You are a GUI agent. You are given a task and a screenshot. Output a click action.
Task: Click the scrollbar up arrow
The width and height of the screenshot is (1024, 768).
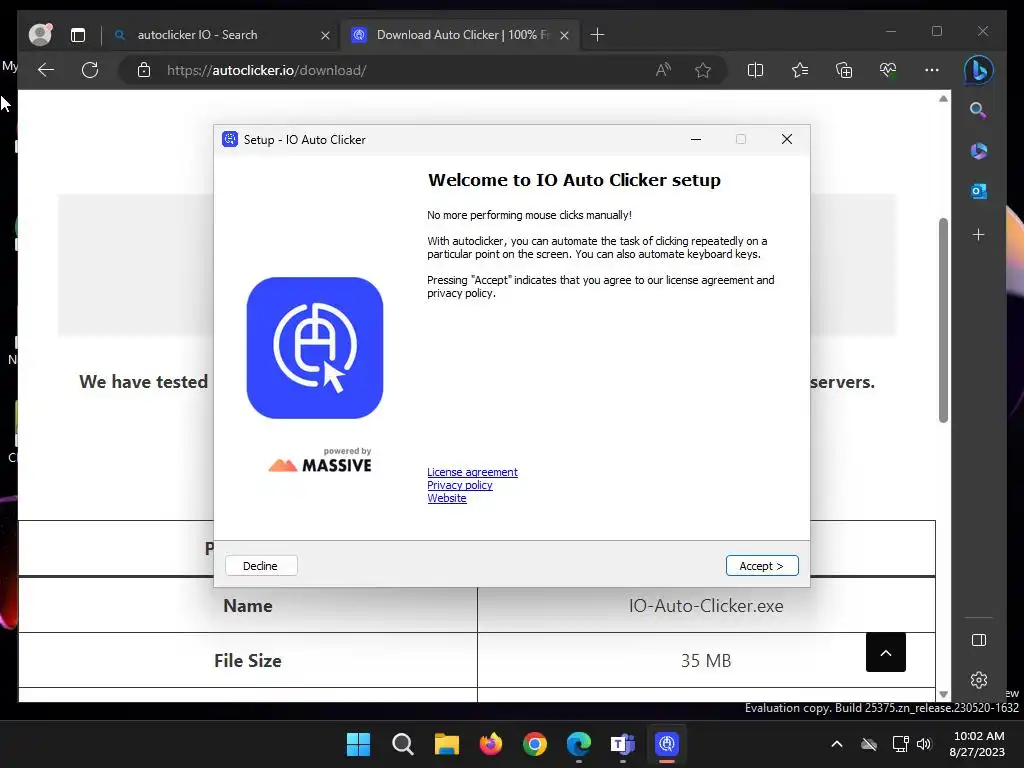coord(943,99)
